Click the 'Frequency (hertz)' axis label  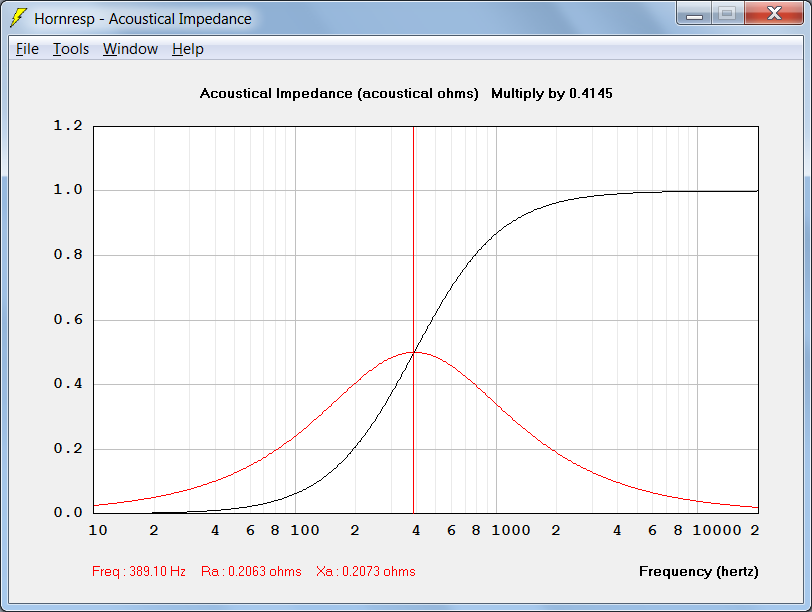click(x=699, y=571)
